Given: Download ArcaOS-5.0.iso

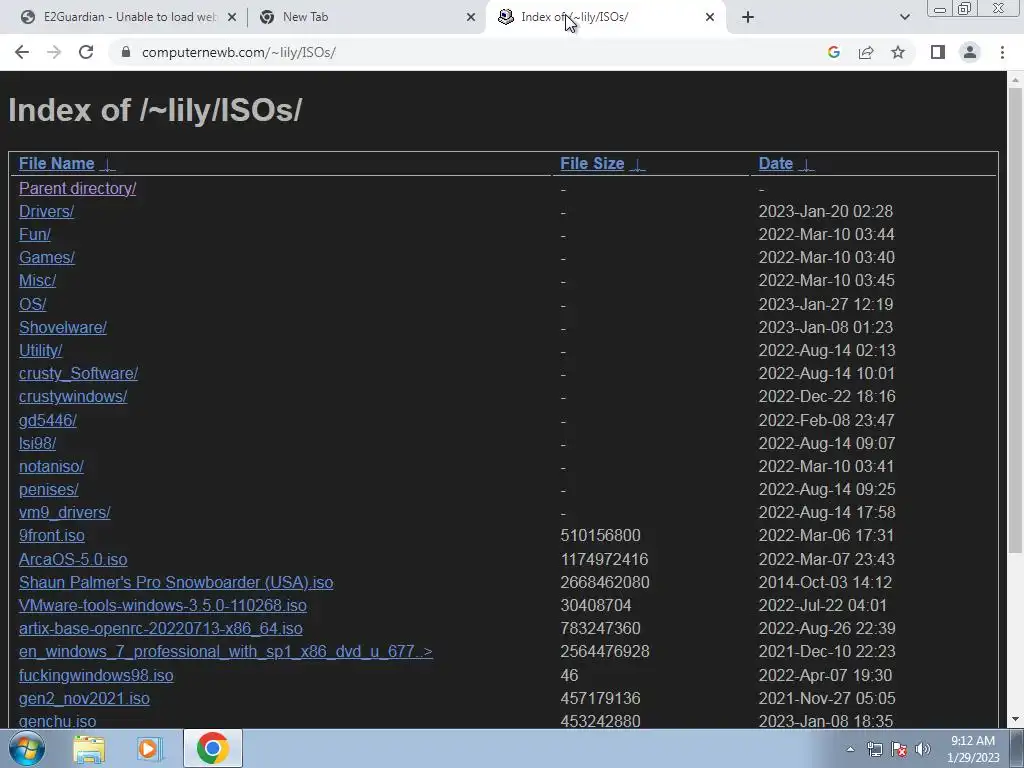Looking at the screenshot, I should 73,560.
